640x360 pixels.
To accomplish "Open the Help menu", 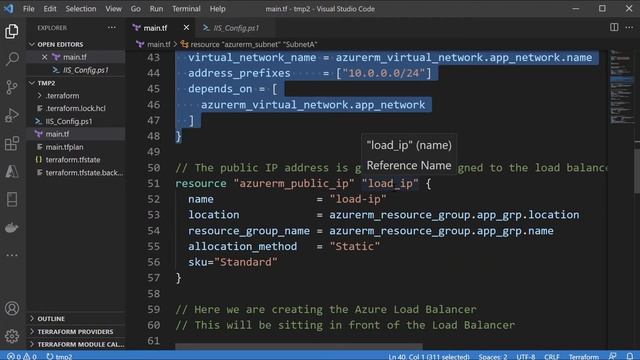I will coord(218,9).
